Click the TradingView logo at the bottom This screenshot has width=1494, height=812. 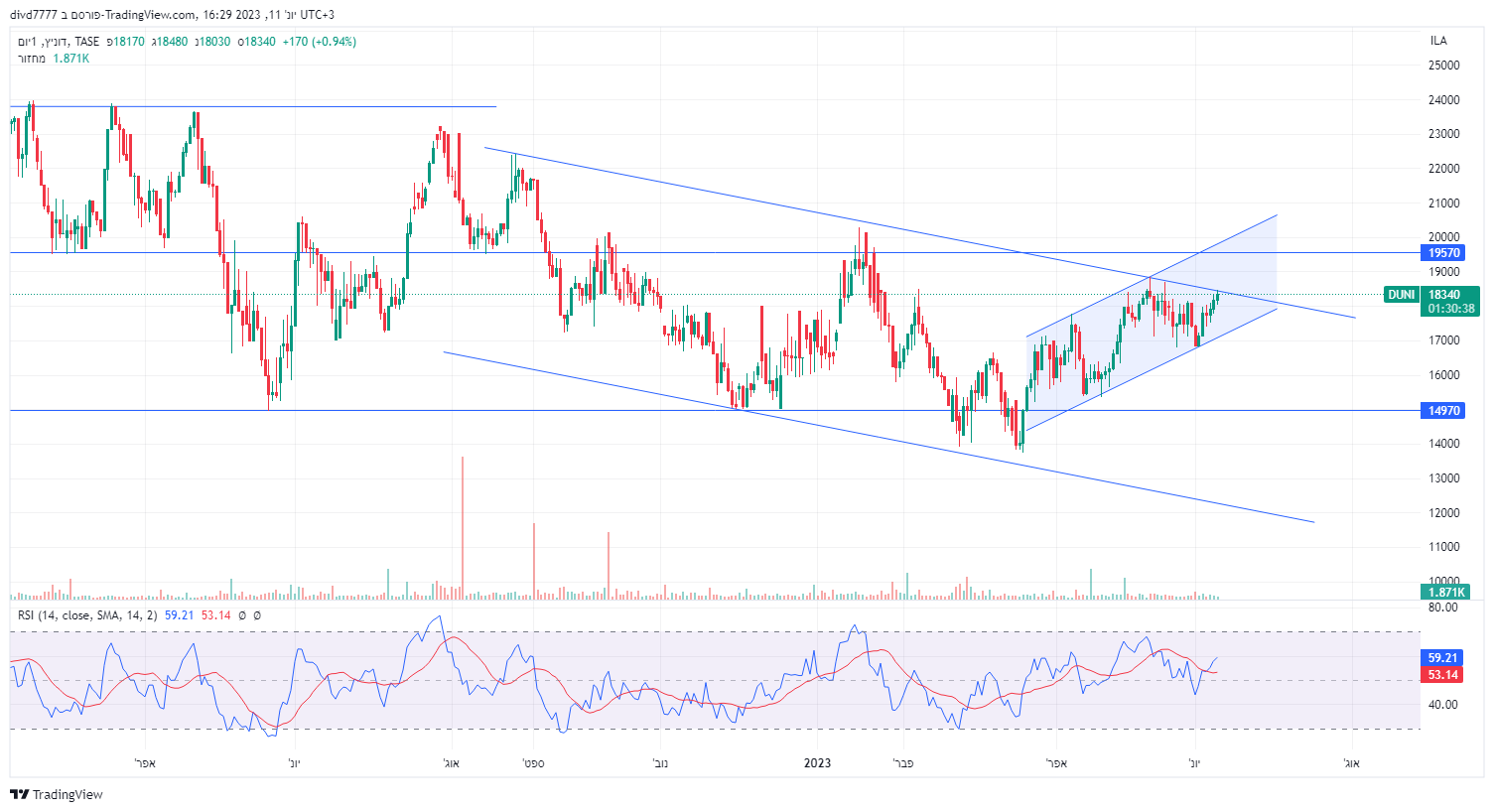click(57, 794)
